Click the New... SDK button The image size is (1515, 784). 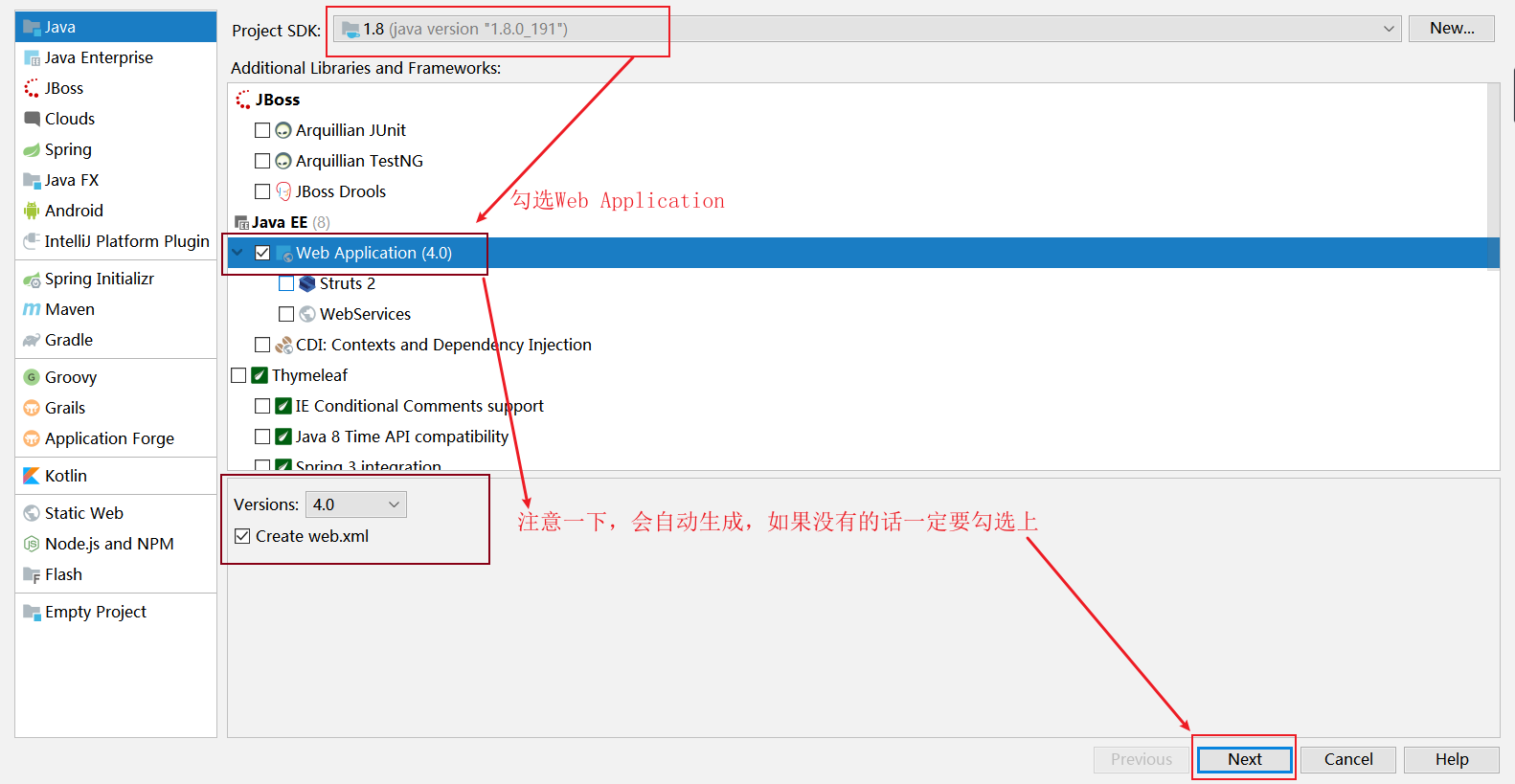tap(1452, 29)
